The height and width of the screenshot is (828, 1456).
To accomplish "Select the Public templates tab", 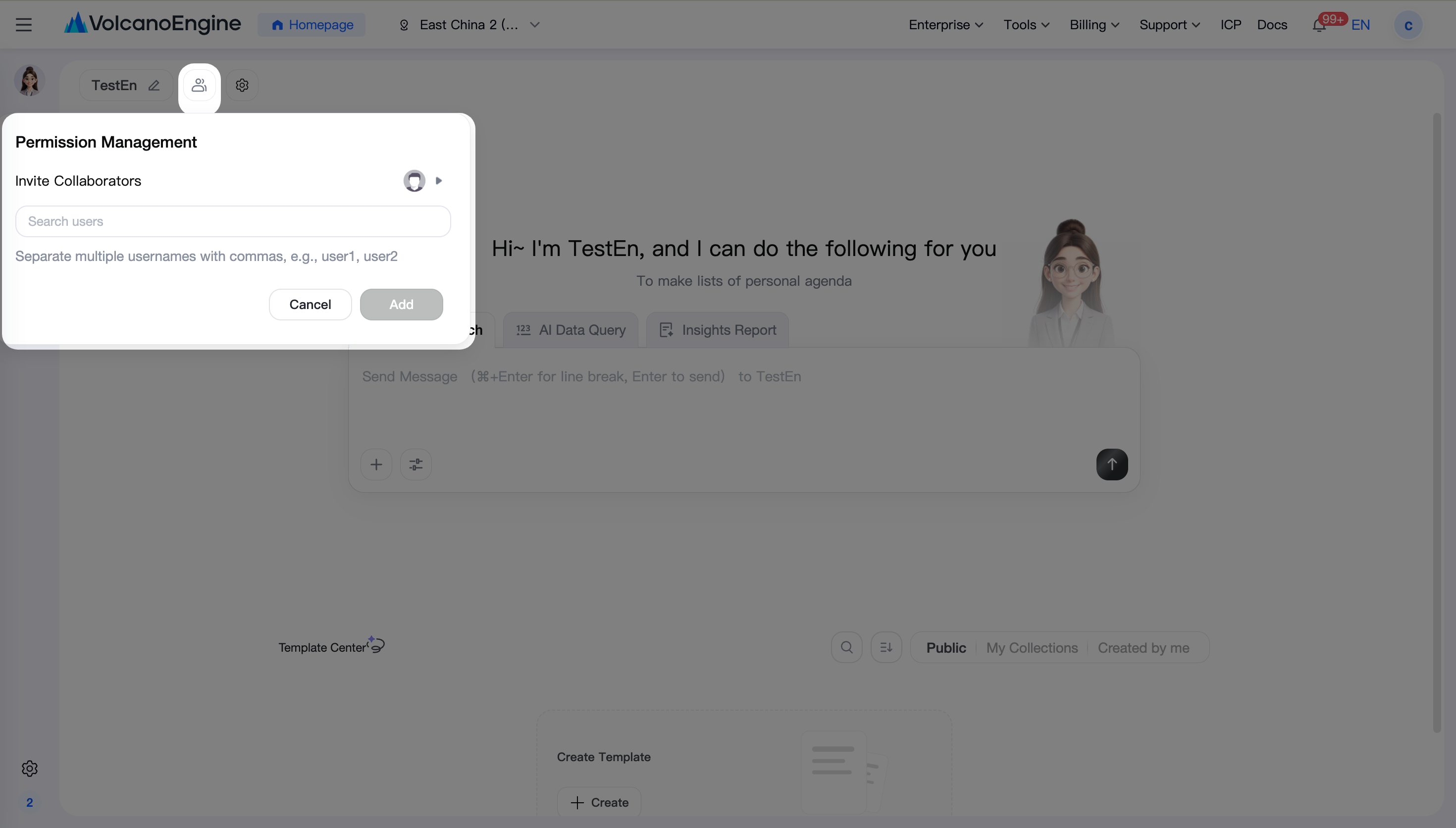I will pos(946,648).
